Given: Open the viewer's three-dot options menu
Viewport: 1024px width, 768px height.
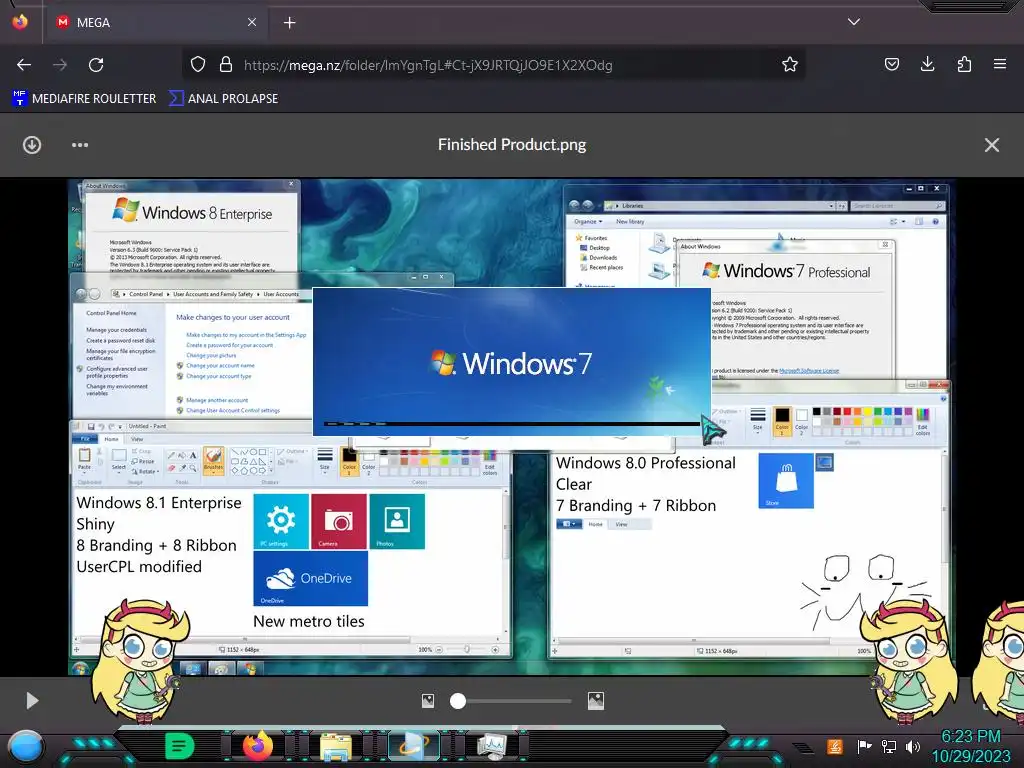Looking at the screenshot, I should click(80, 145).
